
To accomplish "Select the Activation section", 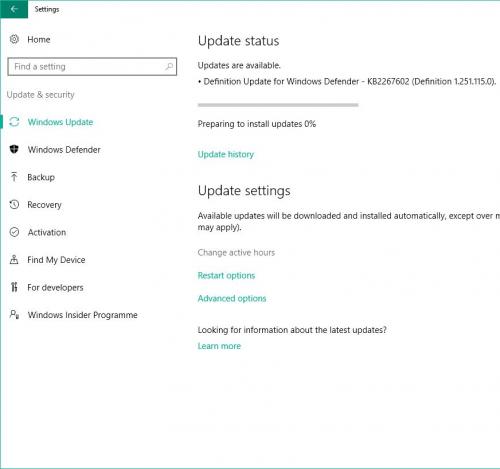I will point(47,232).
